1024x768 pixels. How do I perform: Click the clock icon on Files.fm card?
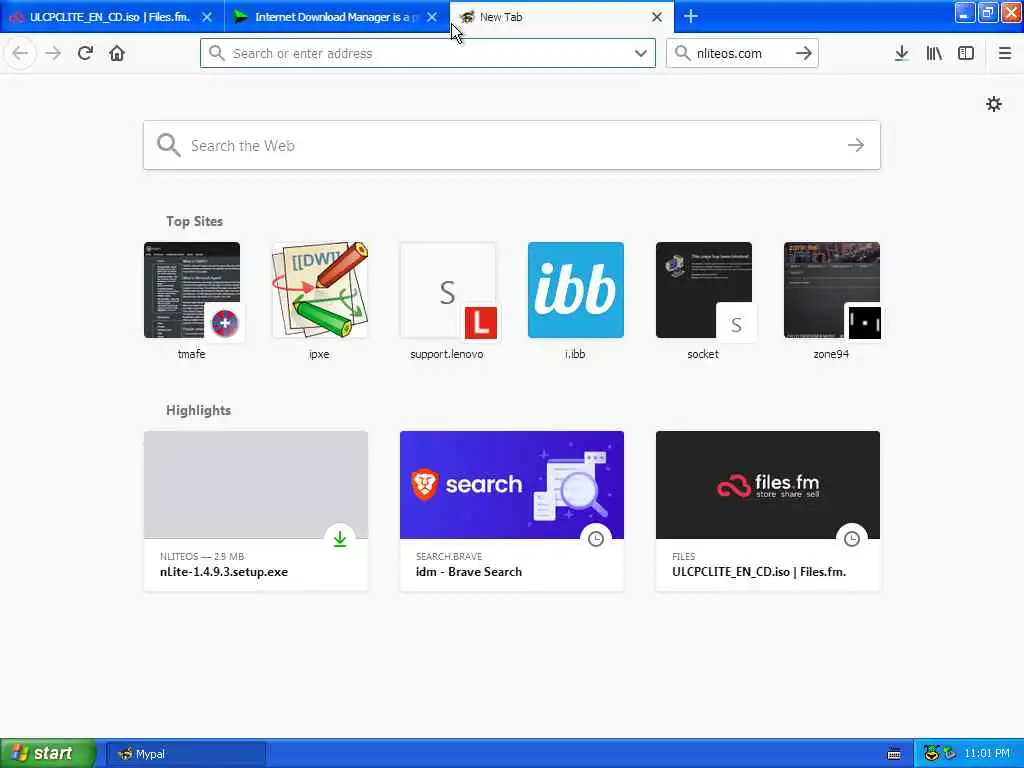852,539
